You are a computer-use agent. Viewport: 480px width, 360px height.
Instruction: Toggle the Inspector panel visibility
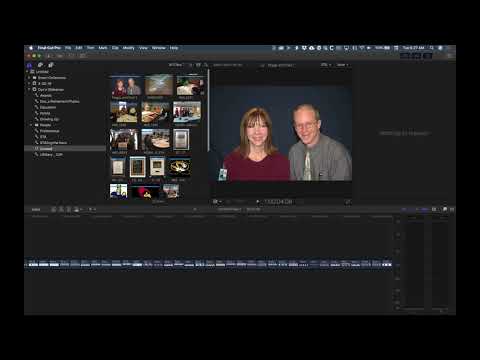pos(428,56)
